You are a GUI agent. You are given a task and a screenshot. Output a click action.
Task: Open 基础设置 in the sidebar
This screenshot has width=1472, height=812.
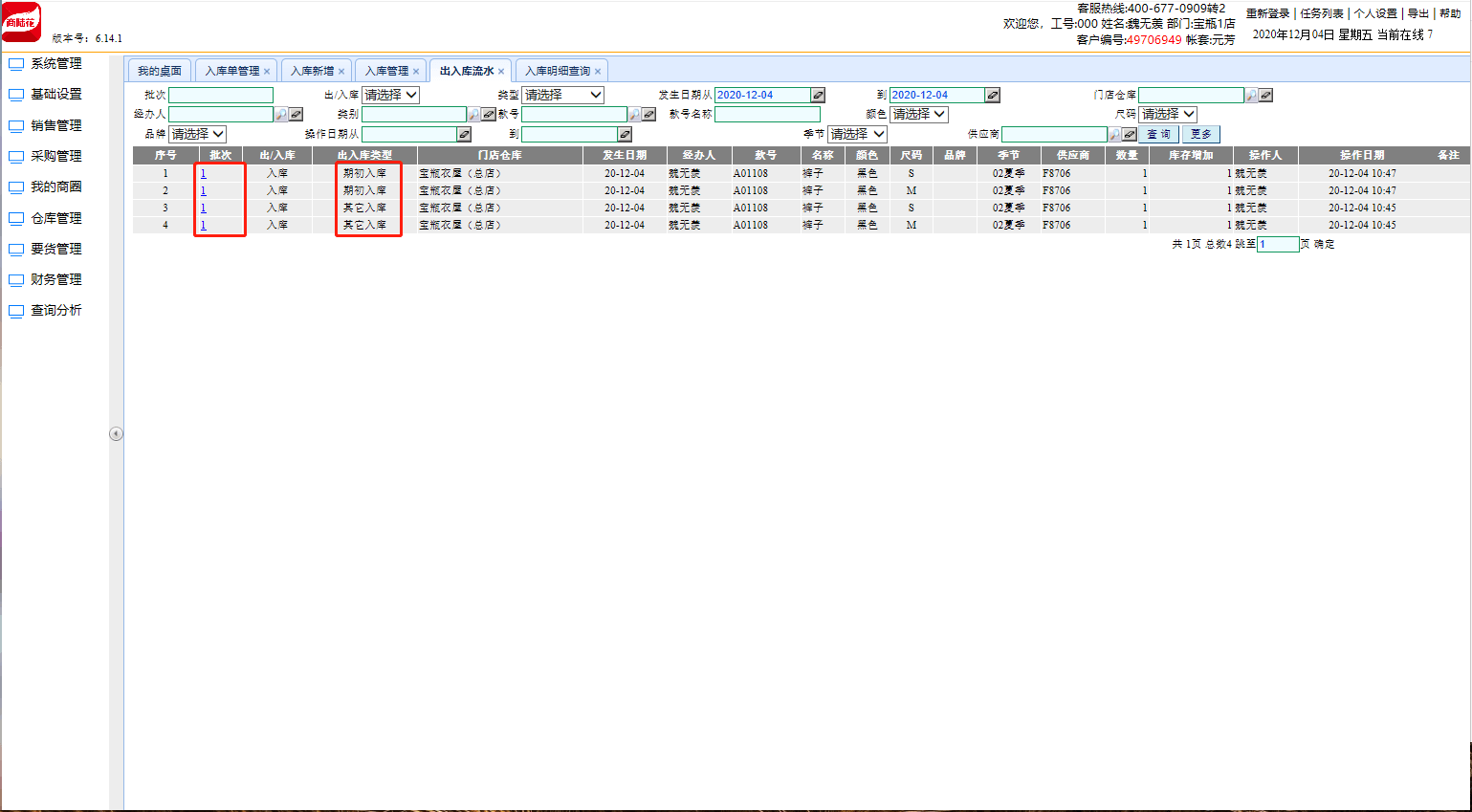click(56, 95)
